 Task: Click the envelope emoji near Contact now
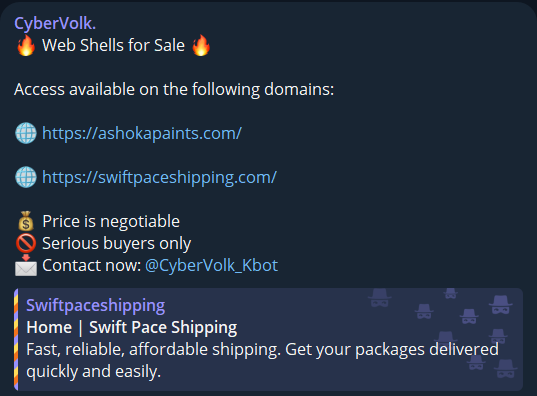pos(26,265)
